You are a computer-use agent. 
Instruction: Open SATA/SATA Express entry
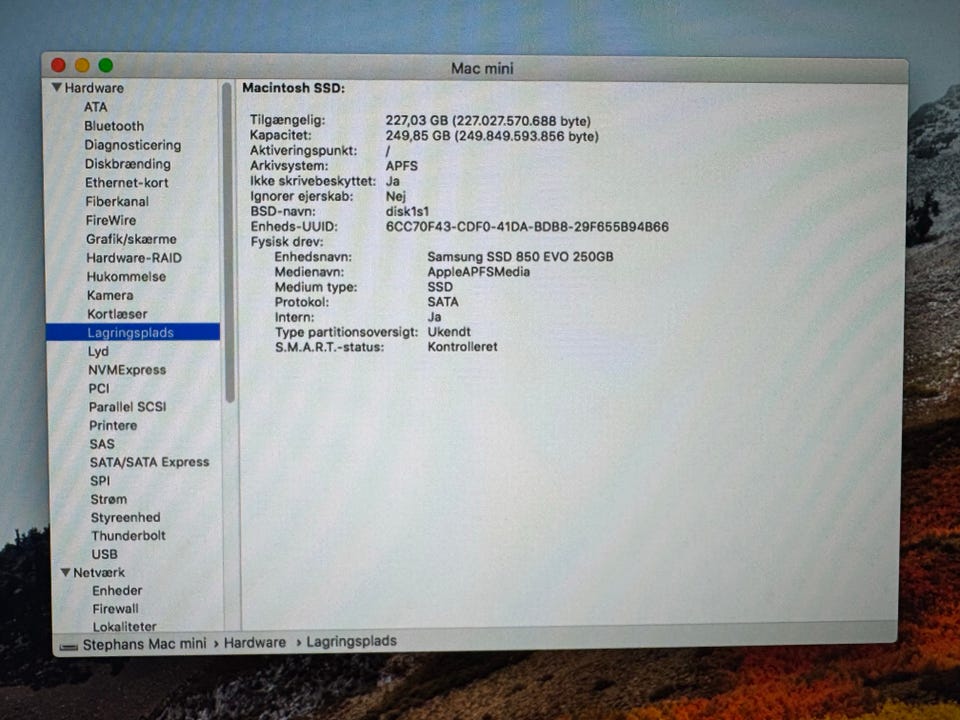(x=149, y=462)
